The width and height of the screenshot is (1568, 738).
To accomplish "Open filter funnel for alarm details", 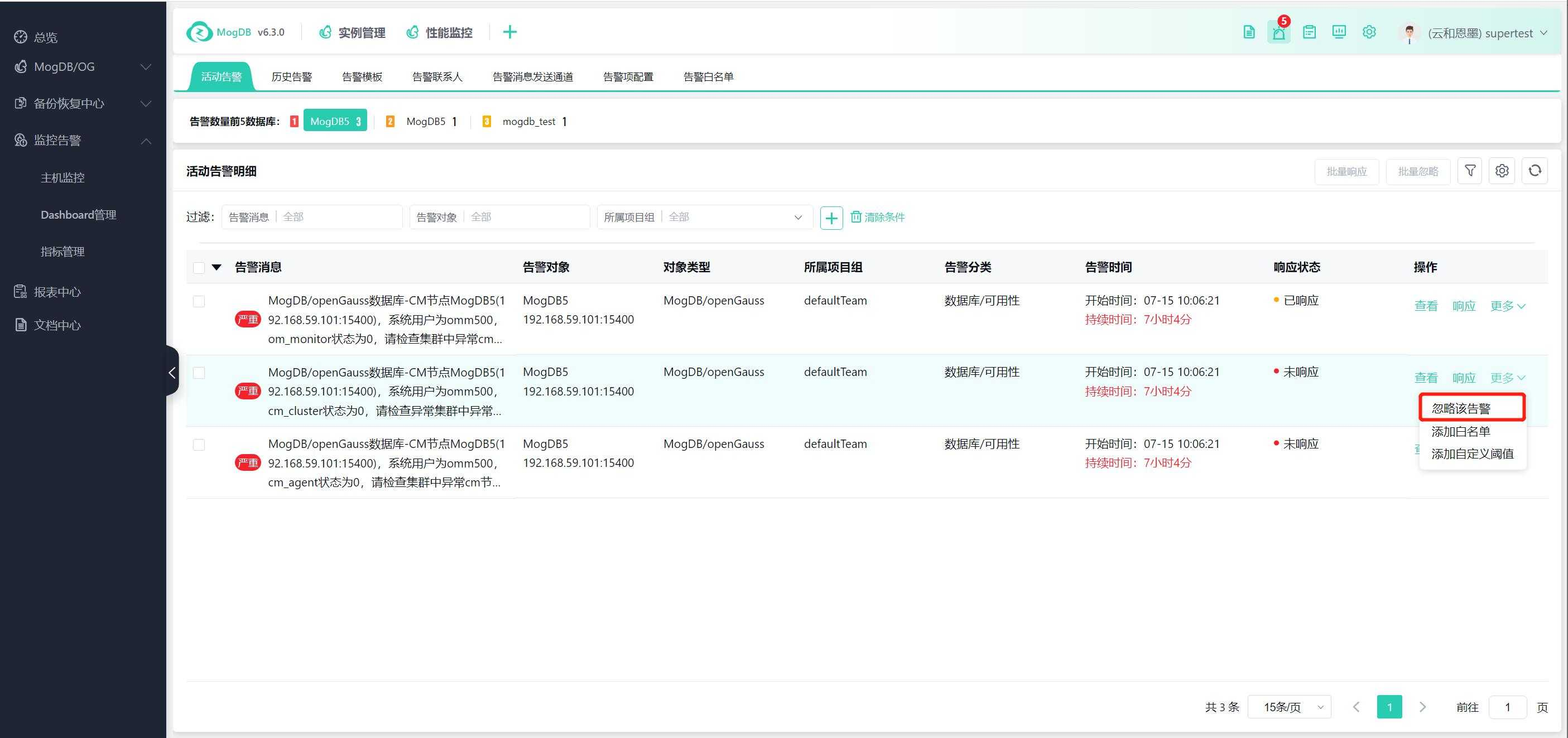I will (1469, 171).
